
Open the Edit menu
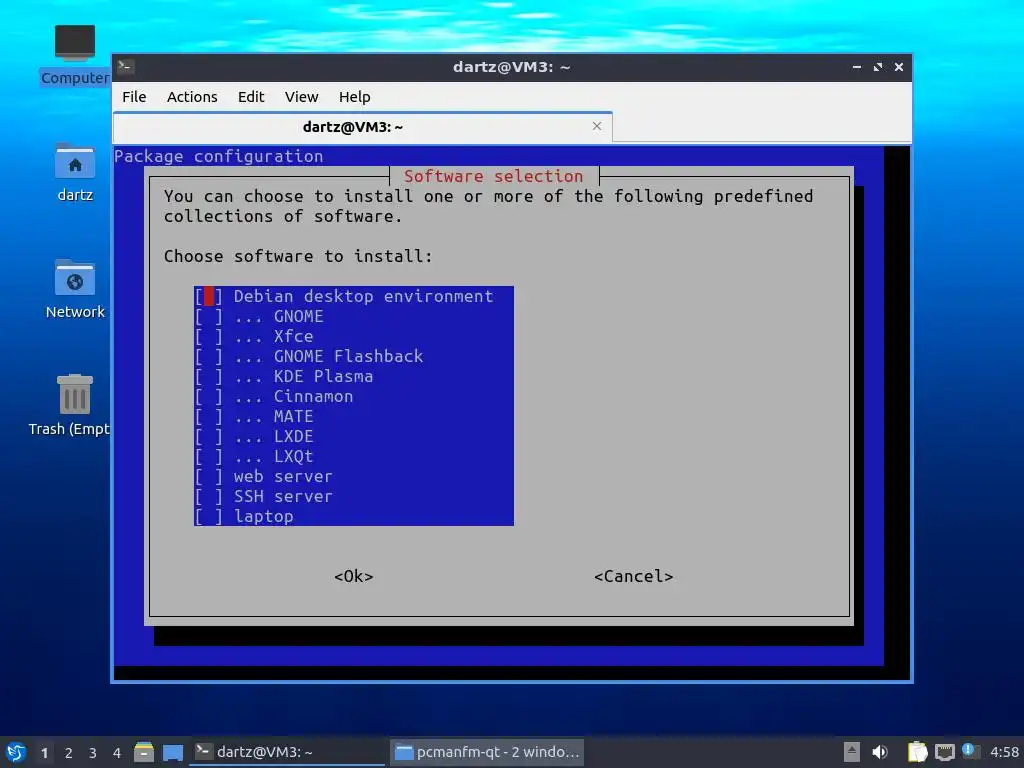coord(251,97)
